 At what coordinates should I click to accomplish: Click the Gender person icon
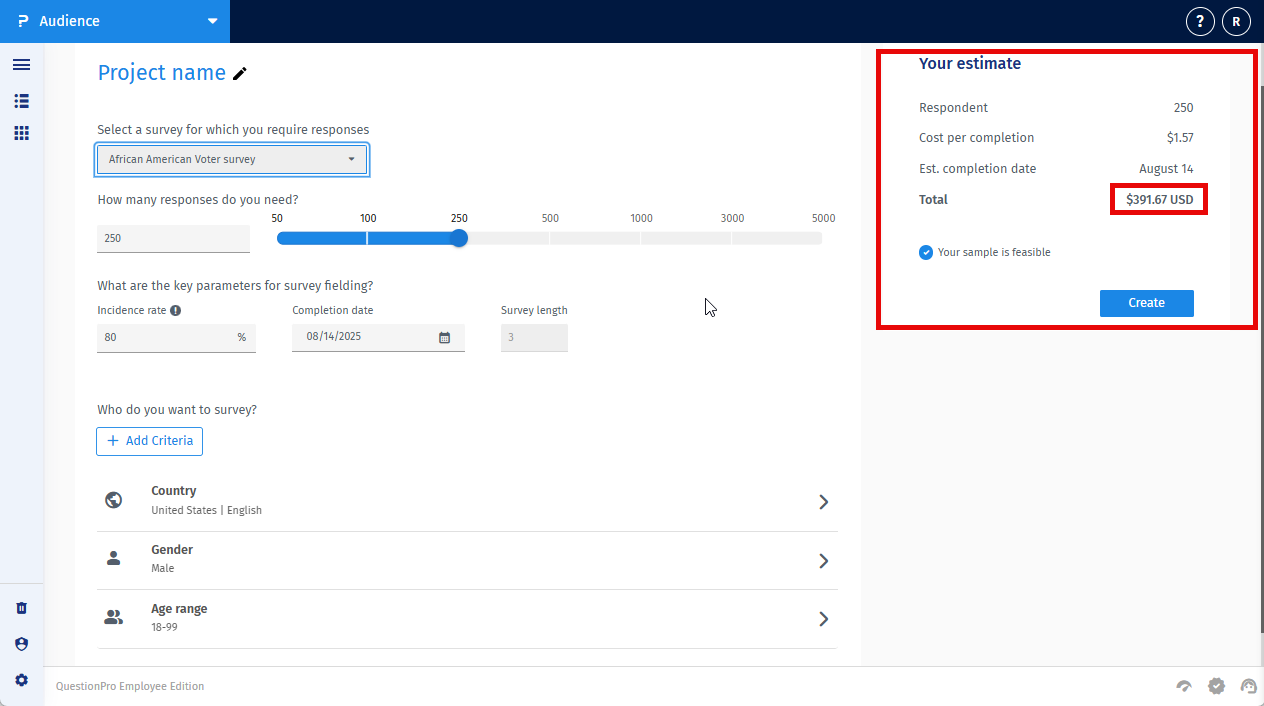[114, 558]
